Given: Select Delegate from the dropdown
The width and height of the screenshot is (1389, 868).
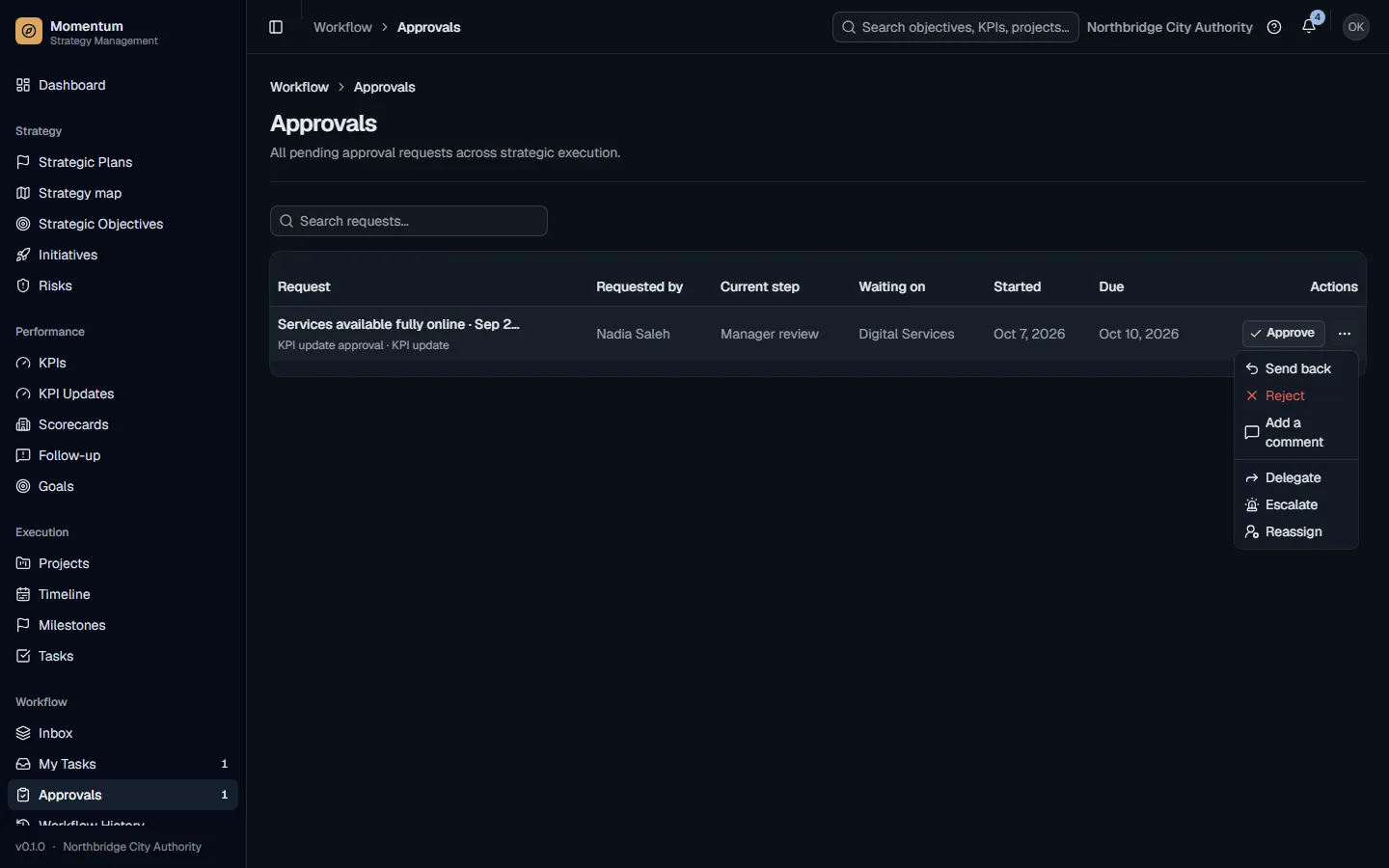Looking at the screenshot, I should pyautogui.click(x=1295, y=478).
